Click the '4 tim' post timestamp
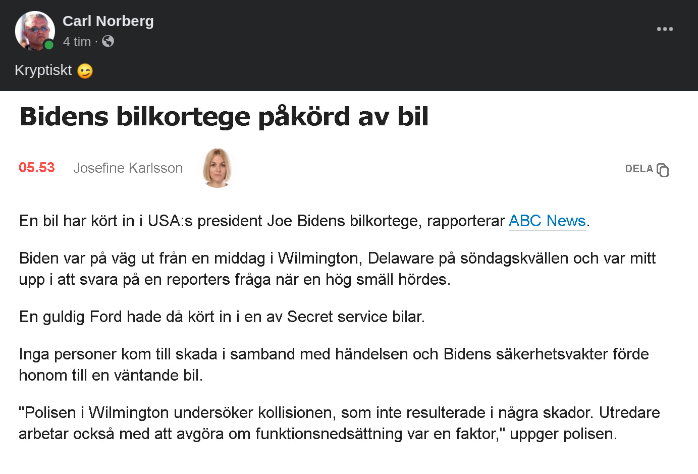This screenshot has width=698, height=474. coord(78,42)
